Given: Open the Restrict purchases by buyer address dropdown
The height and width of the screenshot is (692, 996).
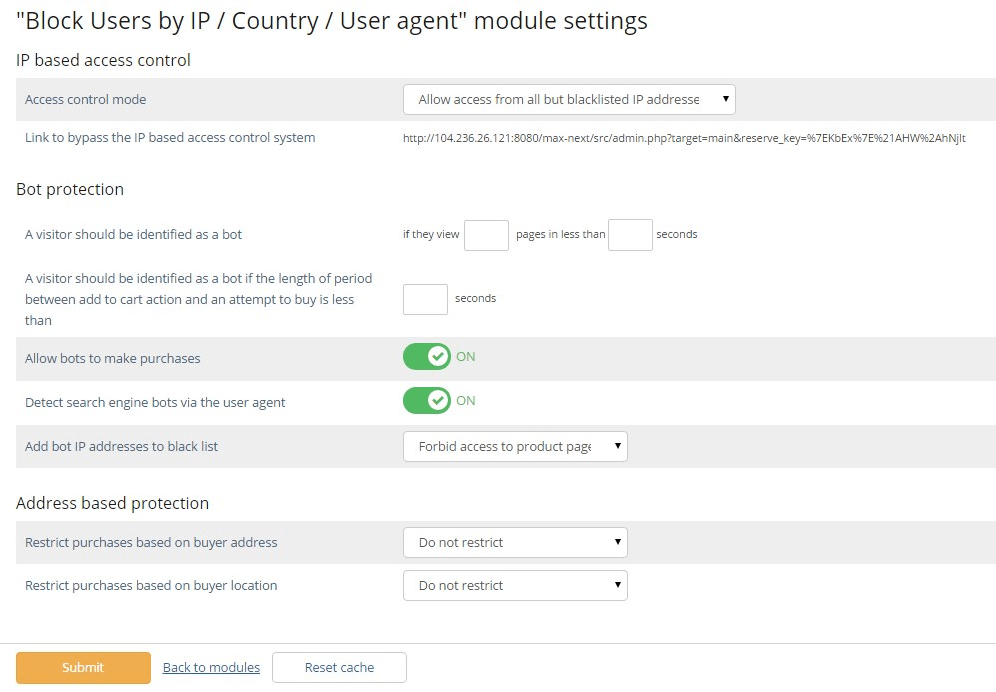Looking at the screenshot, I should pos(515,543).
